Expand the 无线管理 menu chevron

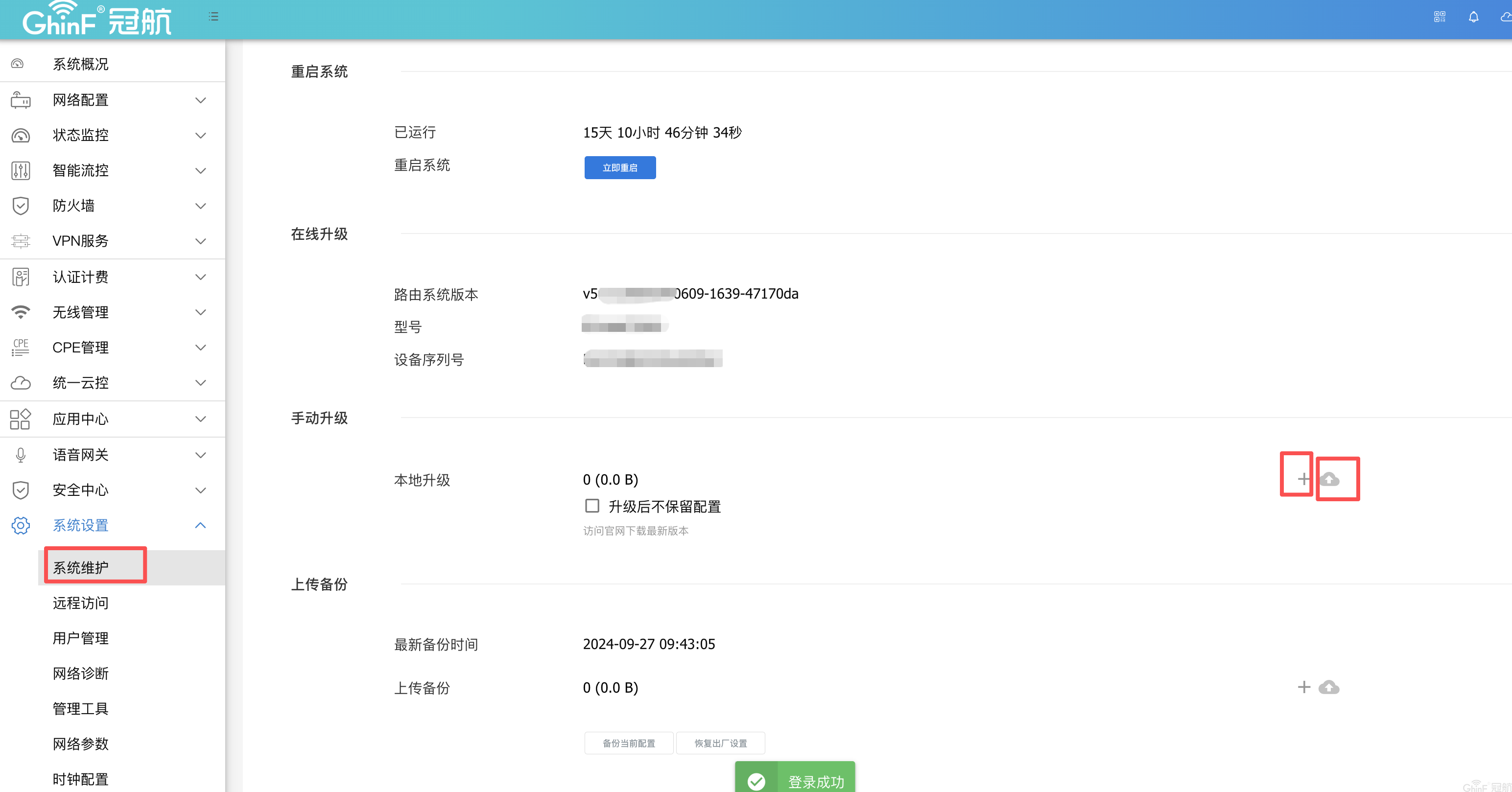[x=200, y=312]
